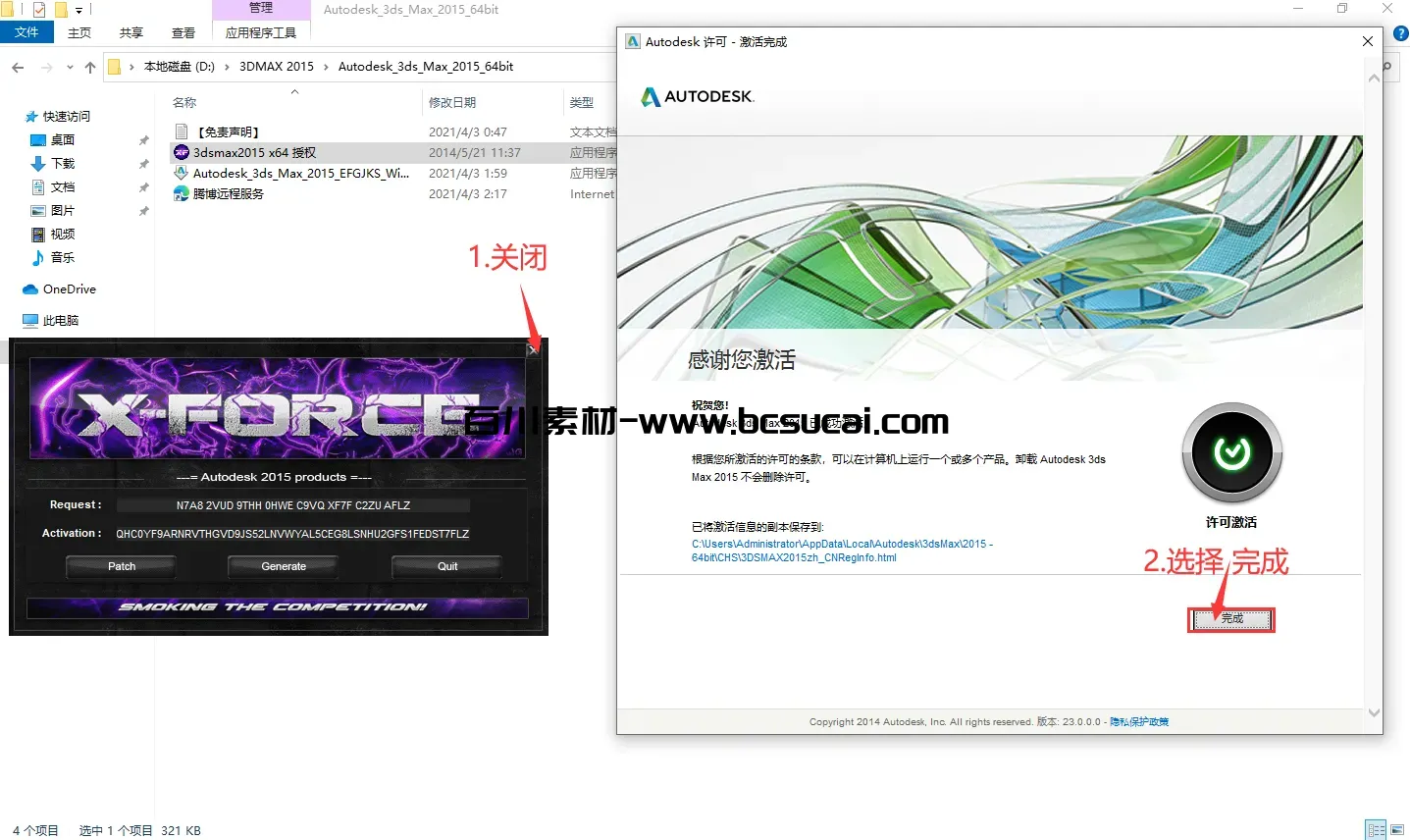The image size is (1410, 840).
Task: Click the 许可激活 green checkmark icon
Action: [x=1231, y=452]
